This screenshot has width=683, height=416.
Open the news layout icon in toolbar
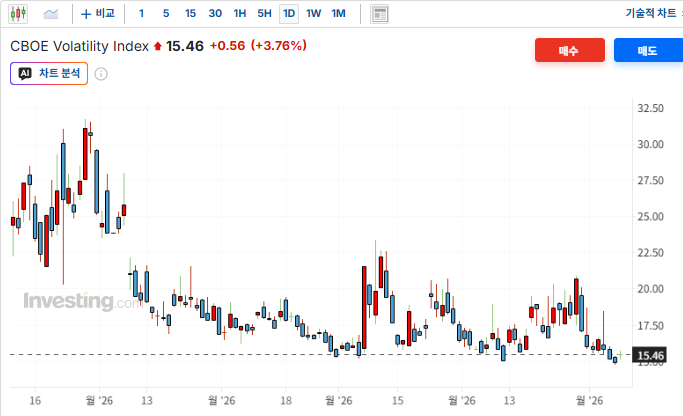(x=379, y=14)
